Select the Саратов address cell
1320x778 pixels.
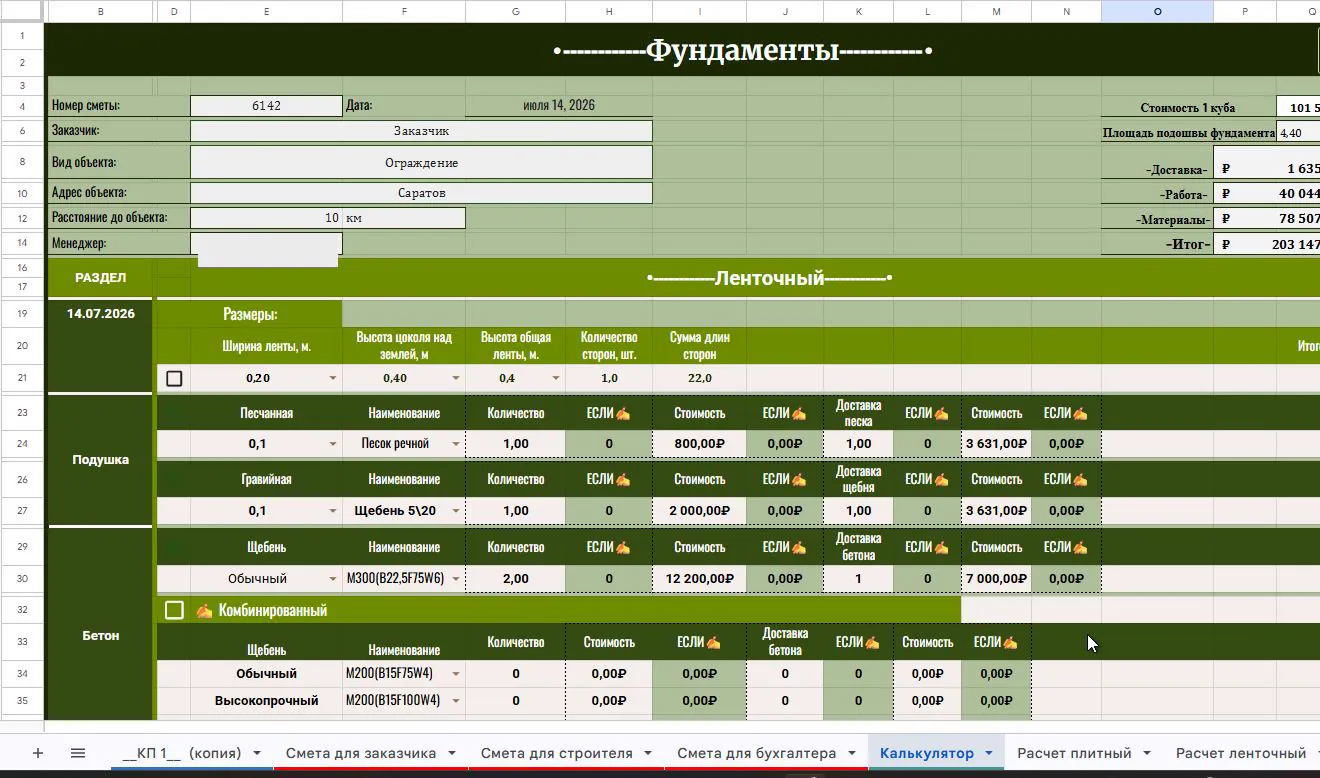(421, 193)
